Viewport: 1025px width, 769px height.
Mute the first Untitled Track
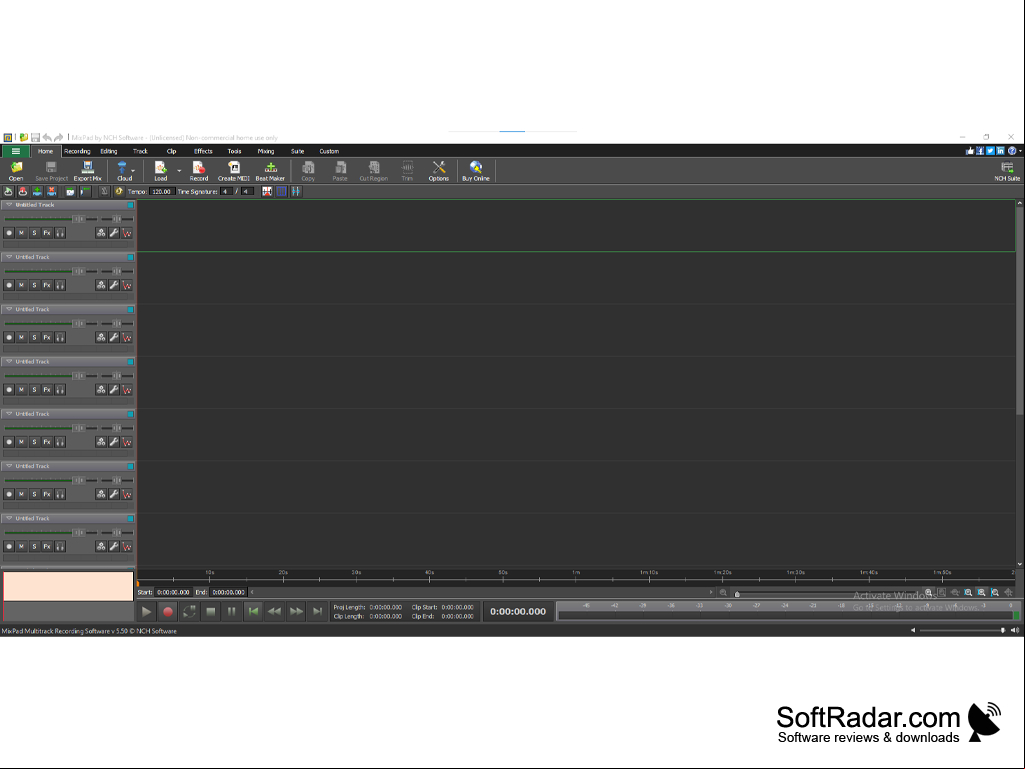tap(22, 233)
